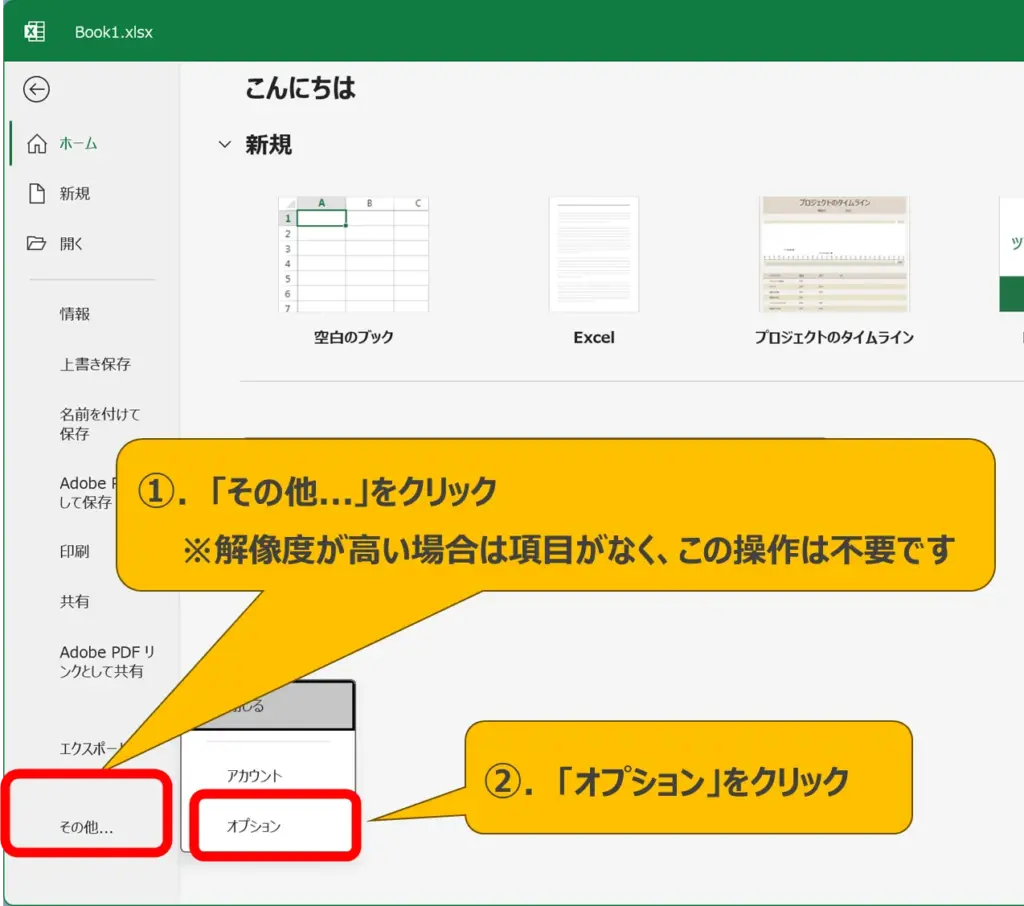The width and height of the screenshot is (1024, 906).
Task: Select エクスポート in the sidebar
Action: pos(92,748)
